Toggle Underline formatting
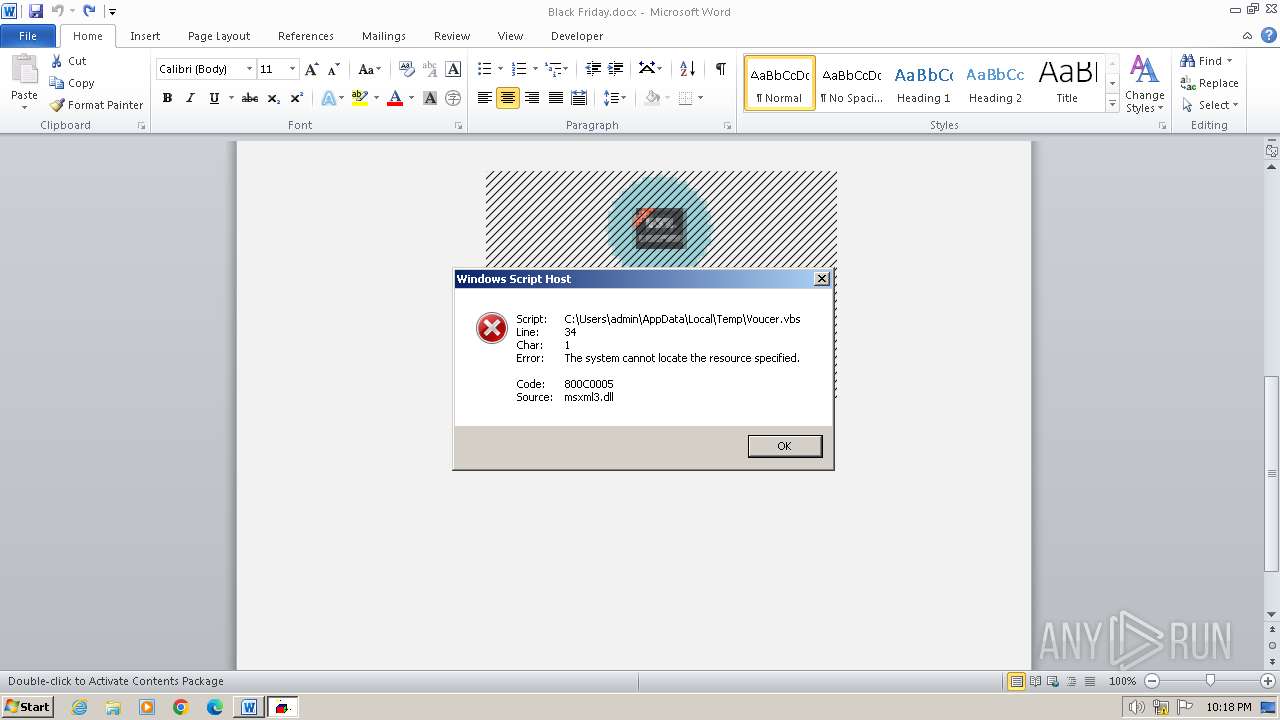 click(213, 98)
